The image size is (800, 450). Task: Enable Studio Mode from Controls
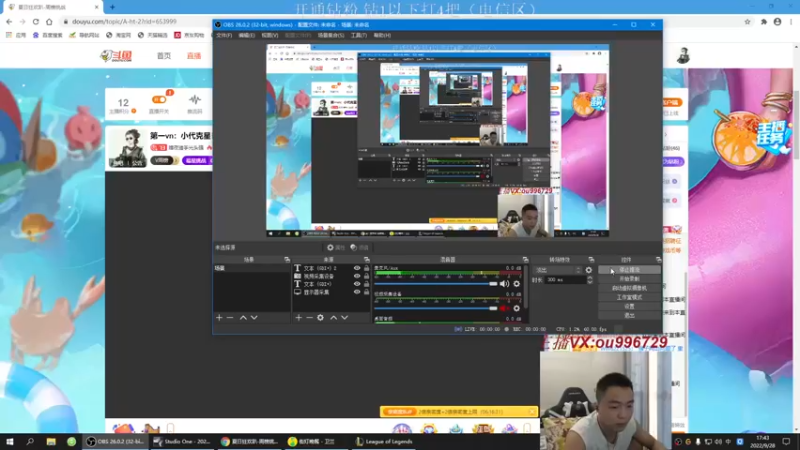click(629, 297)
